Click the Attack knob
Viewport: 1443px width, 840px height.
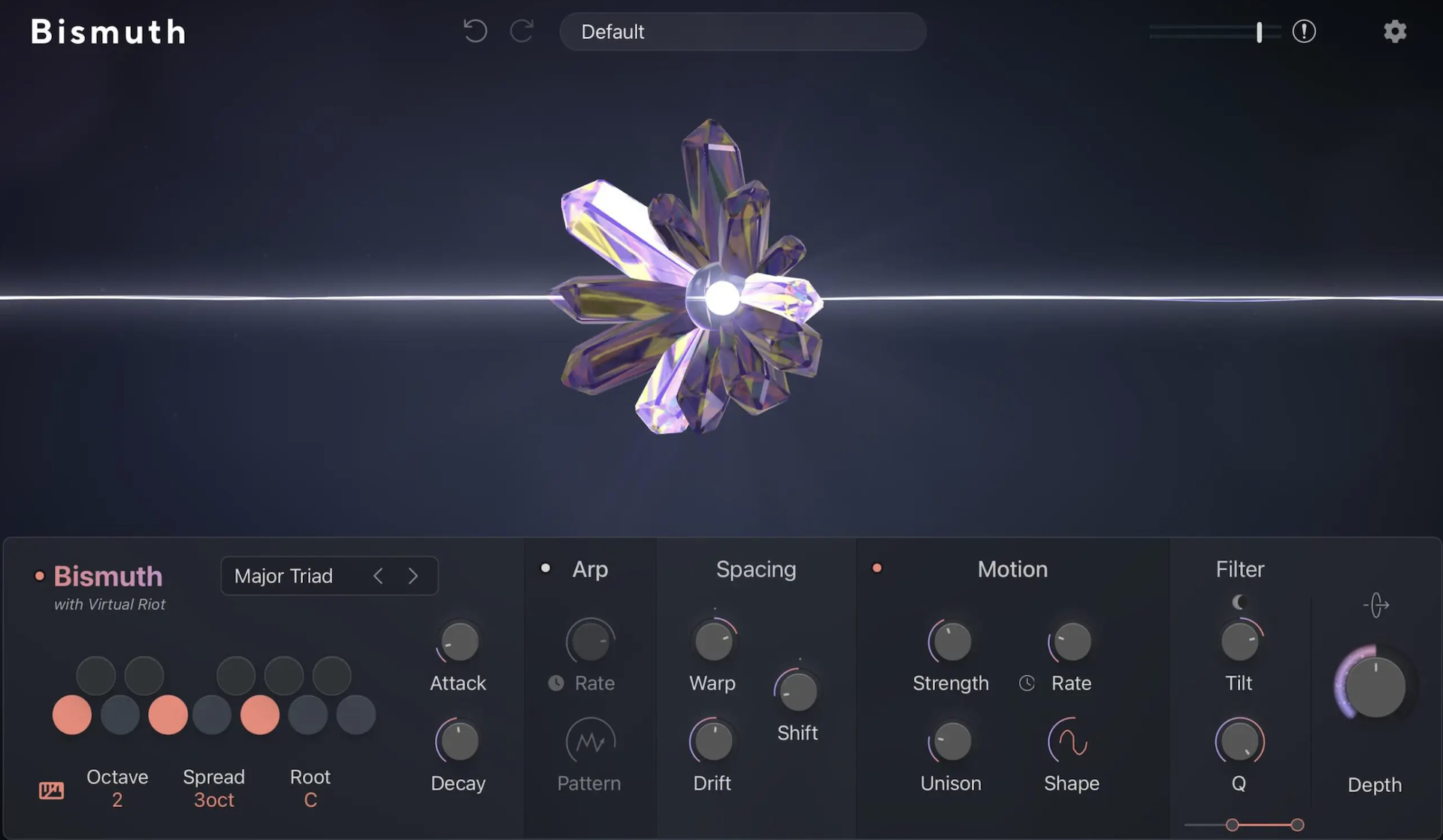(458, 642)
